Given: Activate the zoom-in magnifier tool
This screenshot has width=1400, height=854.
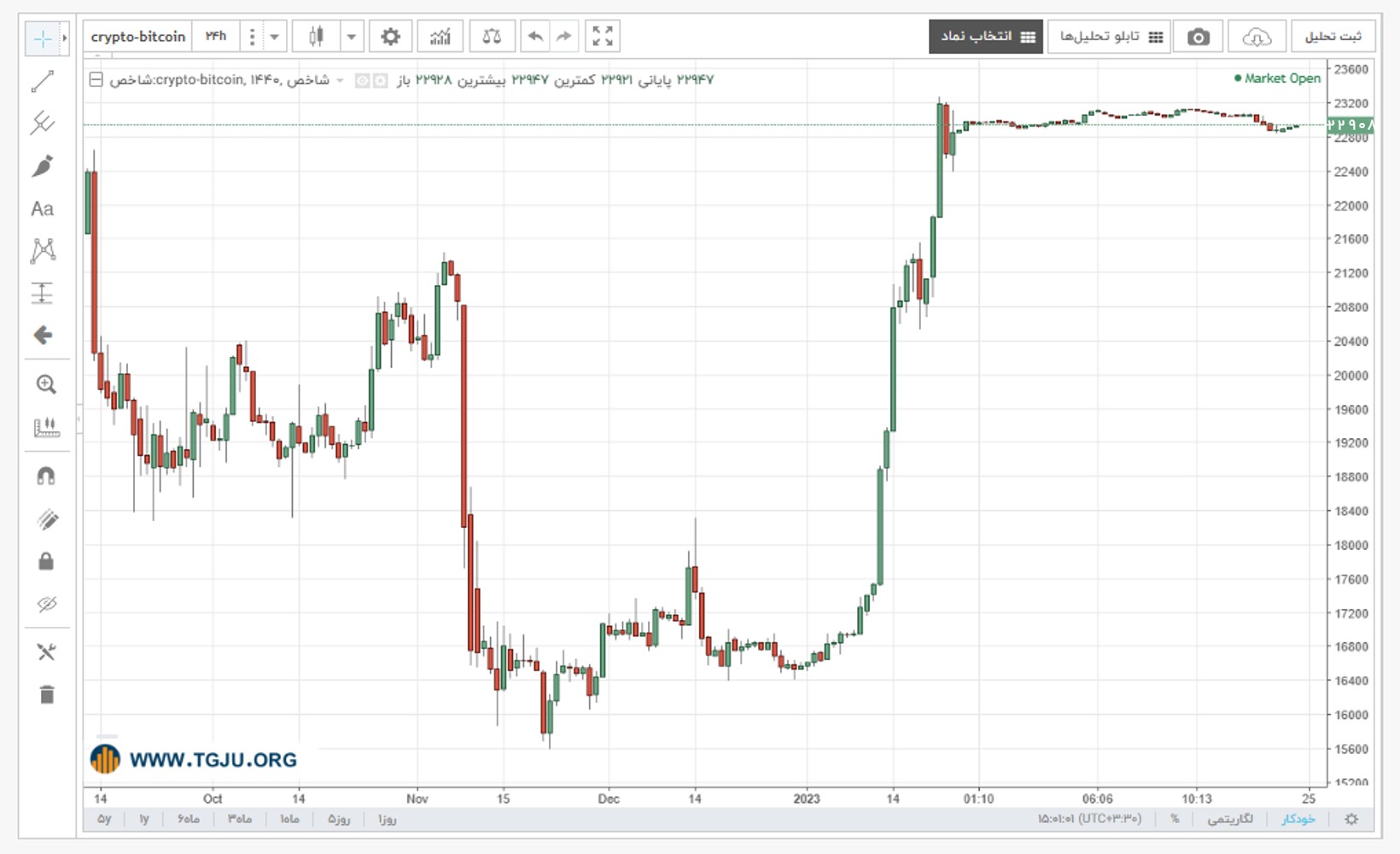Looking at the screenshot, I should (46, 384).
